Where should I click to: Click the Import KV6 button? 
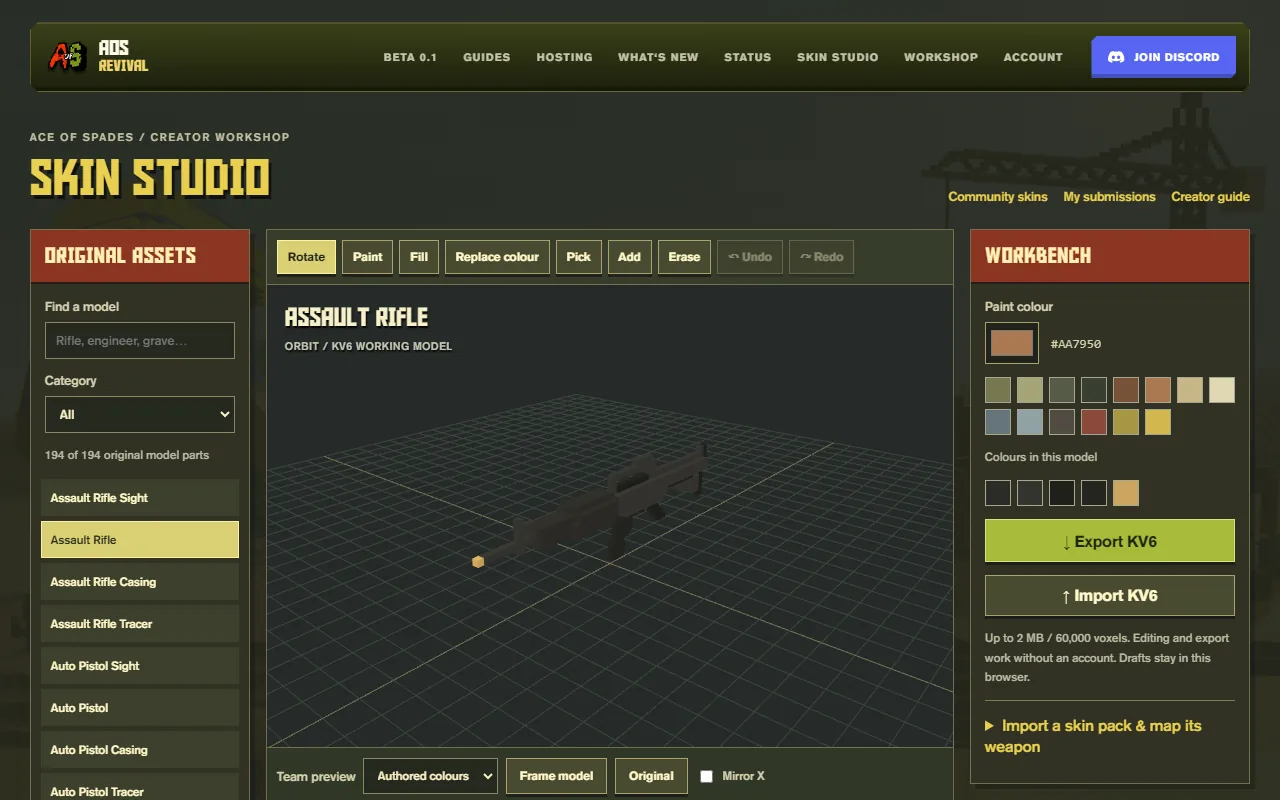[x=1110, y=596]
